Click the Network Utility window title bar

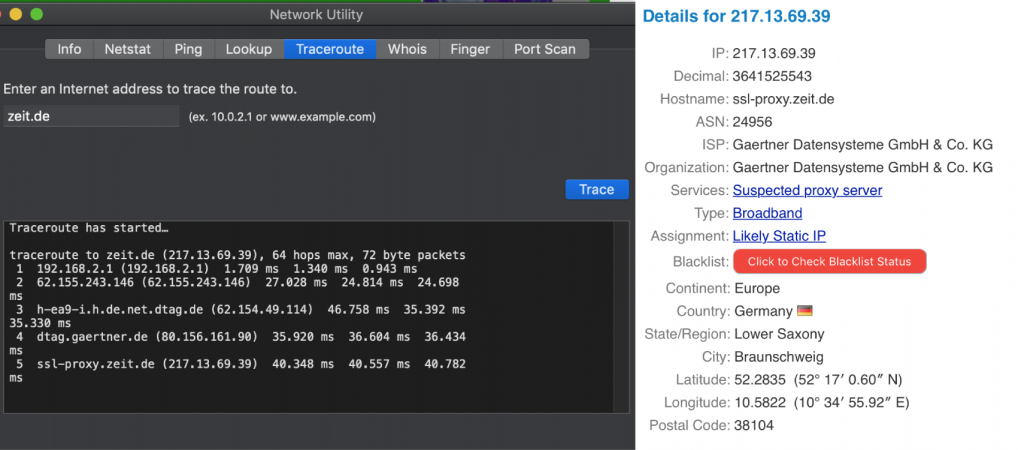[316, 15]
